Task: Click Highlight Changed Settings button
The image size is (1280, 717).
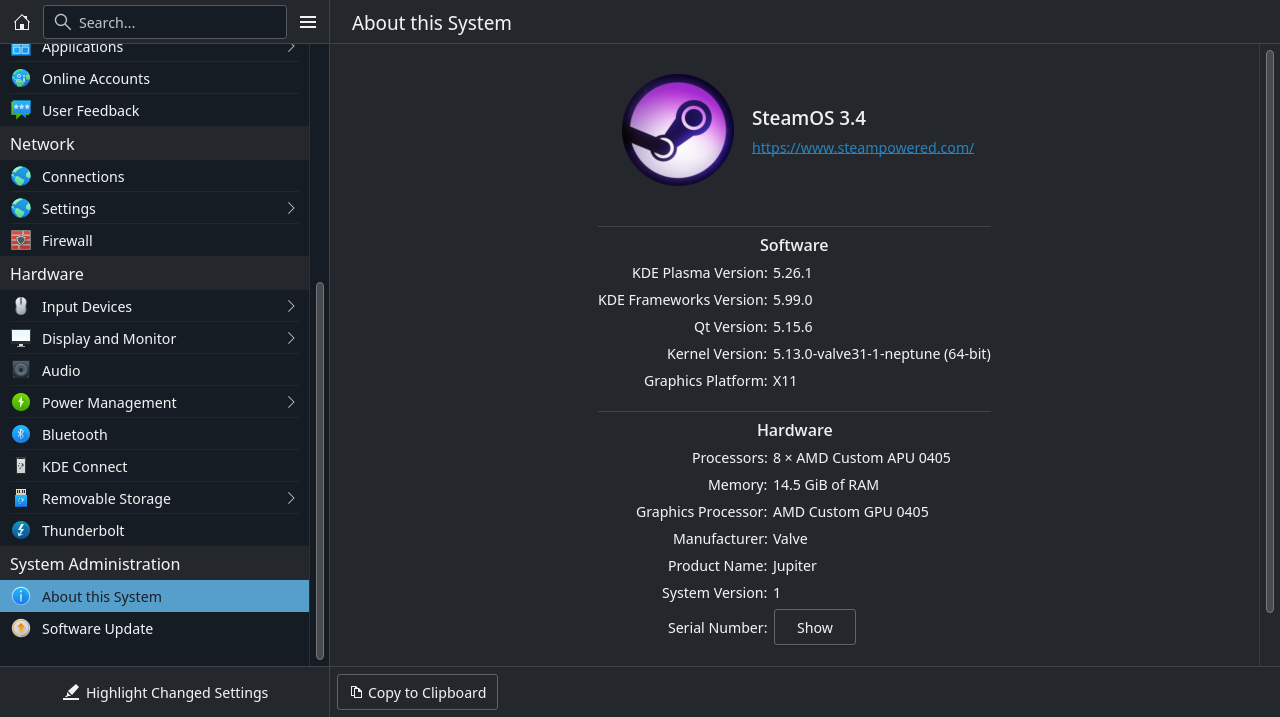Action: coord(165,692)
